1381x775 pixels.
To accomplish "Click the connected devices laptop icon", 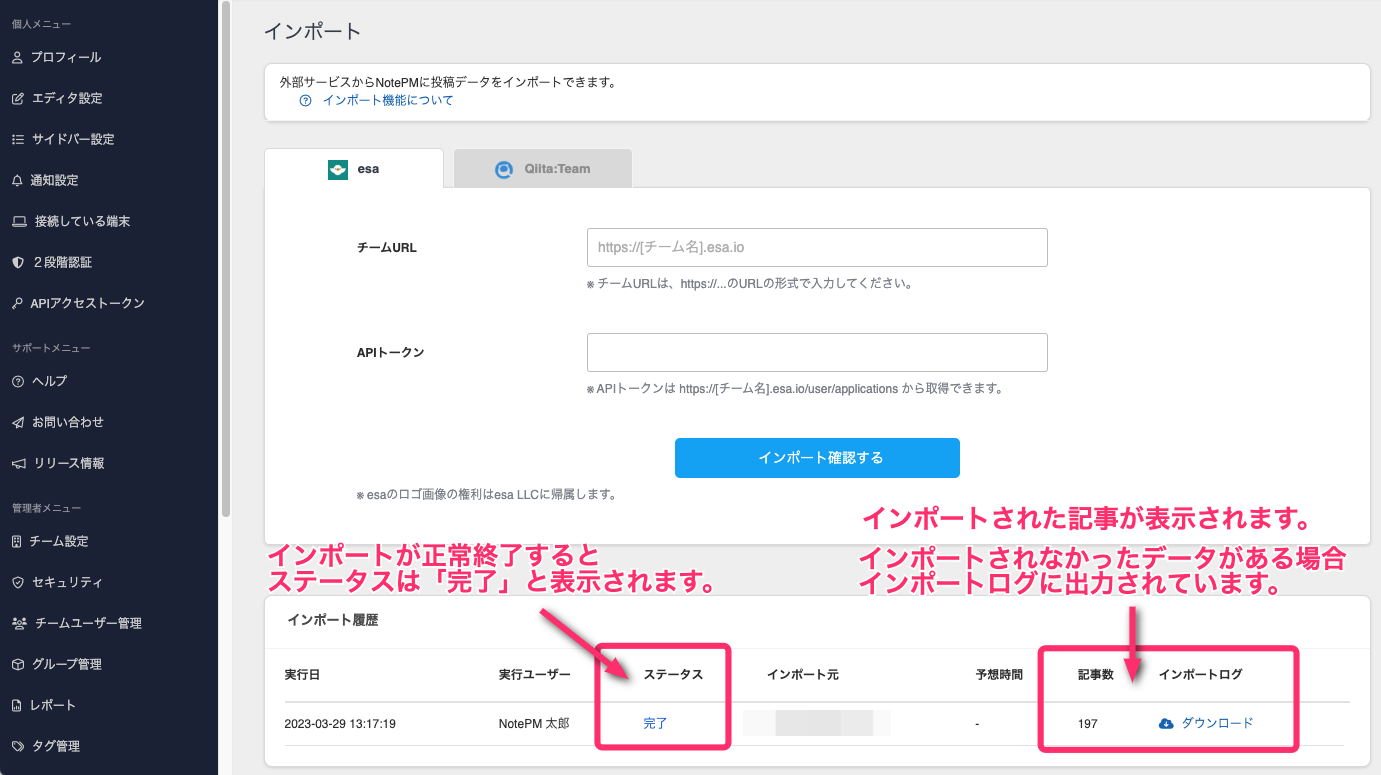I will click(18, 222).
